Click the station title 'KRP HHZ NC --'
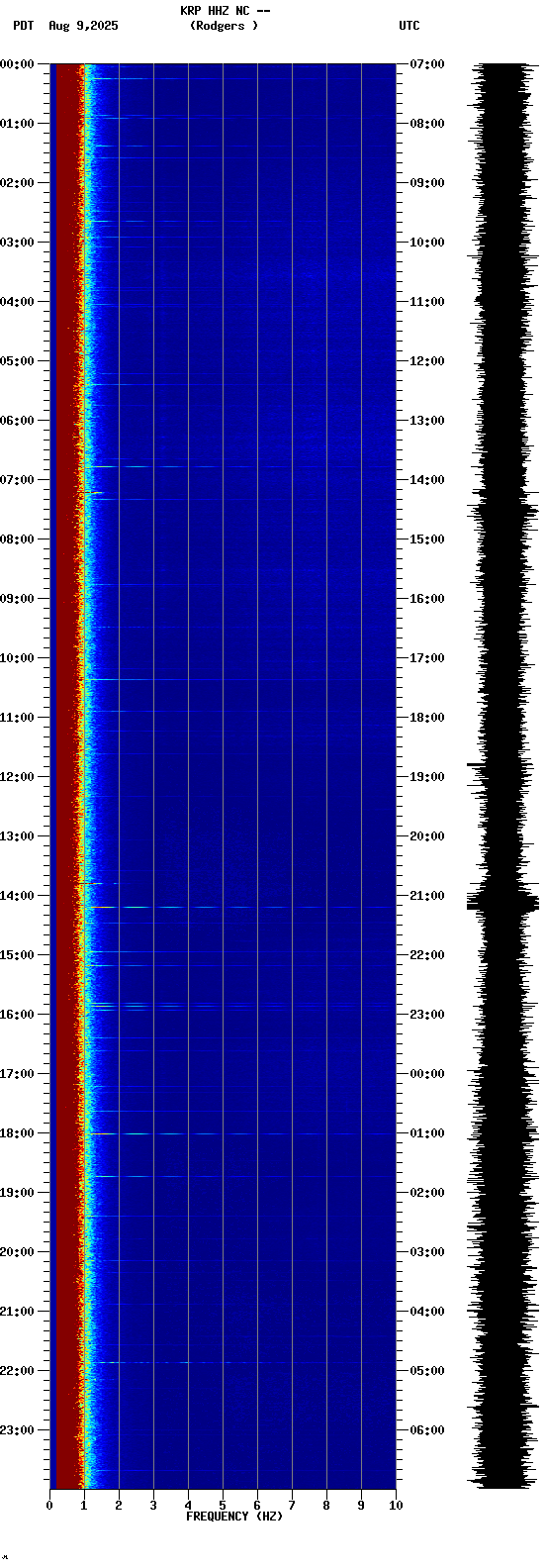 [225, 11]
